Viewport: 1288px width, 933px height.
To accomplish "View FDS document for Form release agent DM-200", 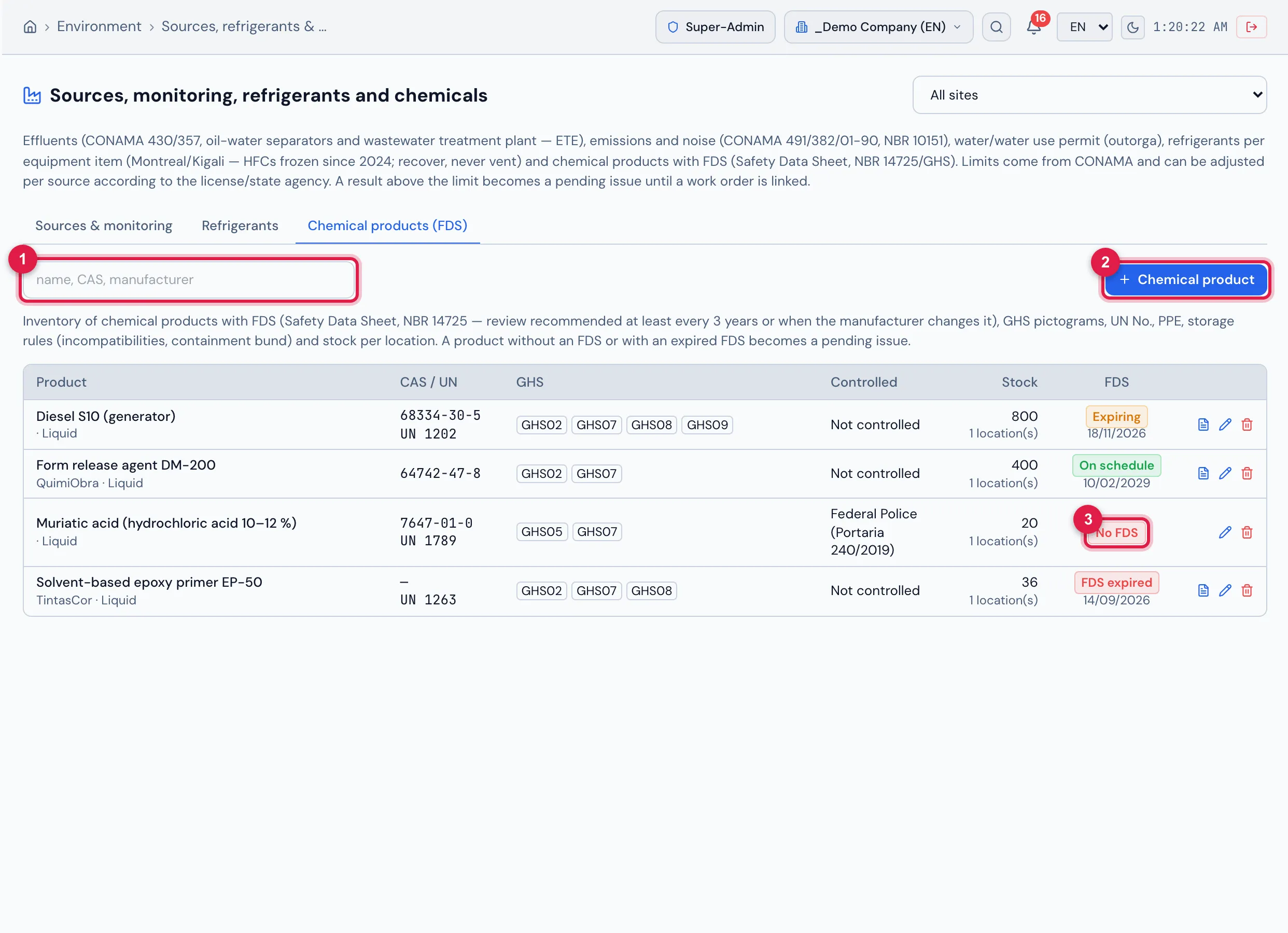I will click(x=1203, y=474).
